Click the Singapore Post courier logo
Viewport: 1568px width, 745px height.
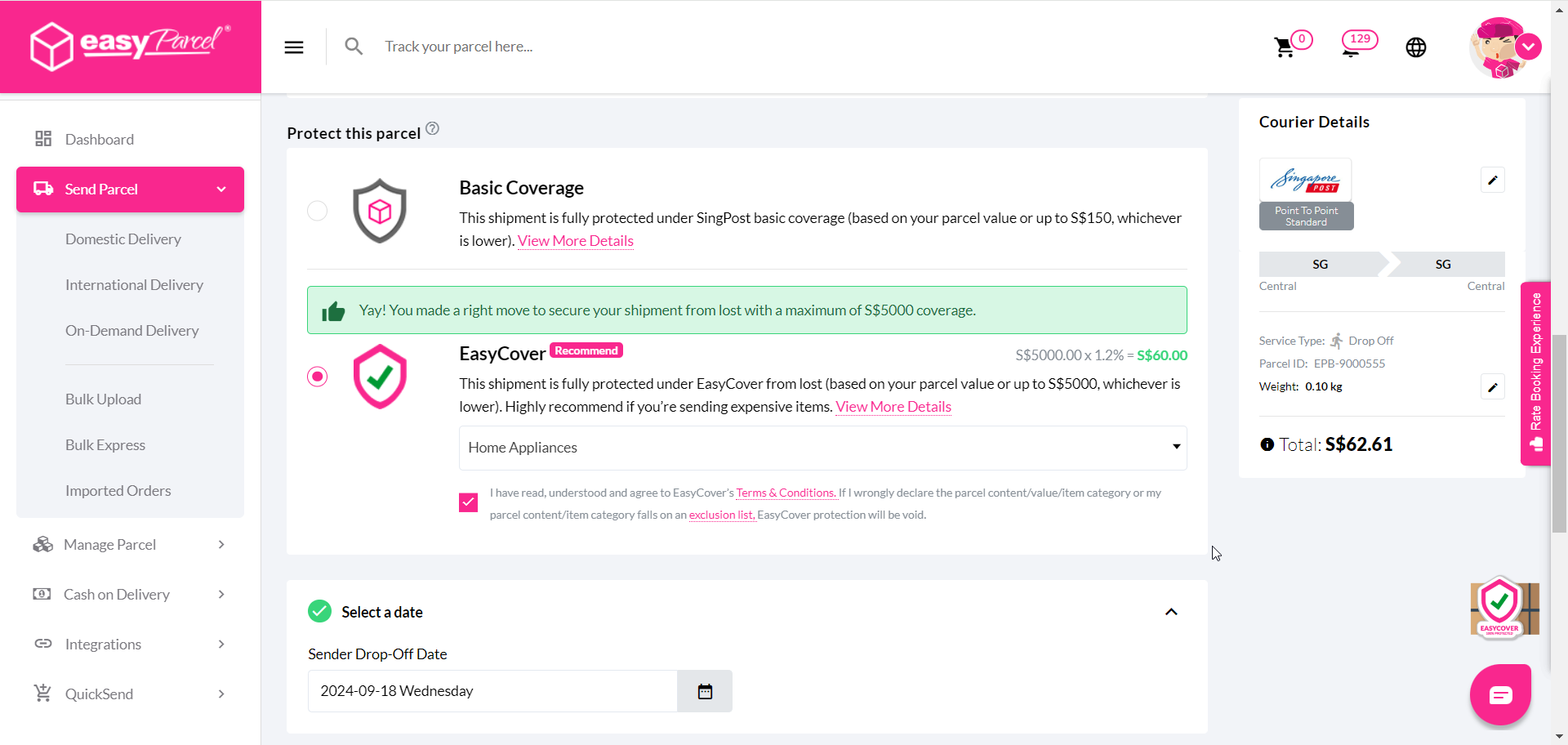pos(1305,180)
